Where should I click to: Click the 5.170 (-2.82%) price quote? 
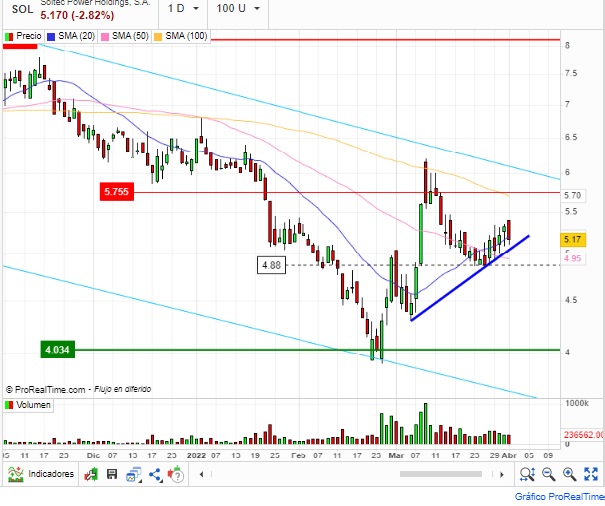[x=77, y=15]
